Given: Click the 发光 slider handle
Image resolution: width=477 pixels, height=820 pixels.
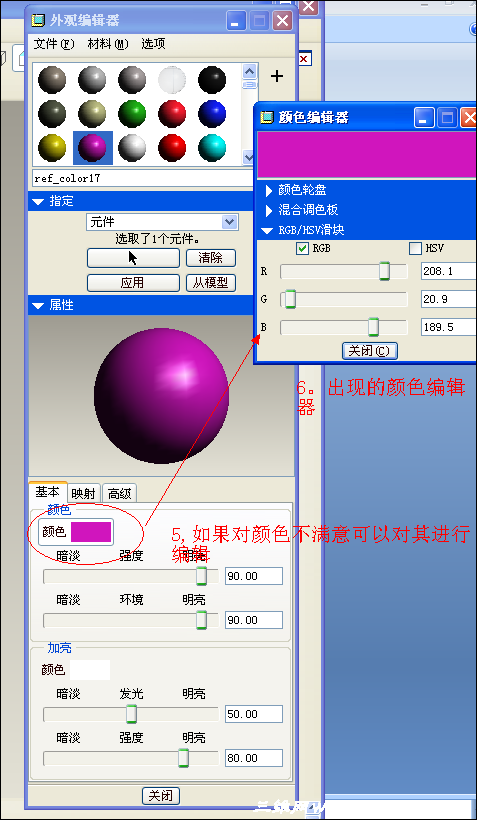Looking at the screenshot, I should click(132, 714).
